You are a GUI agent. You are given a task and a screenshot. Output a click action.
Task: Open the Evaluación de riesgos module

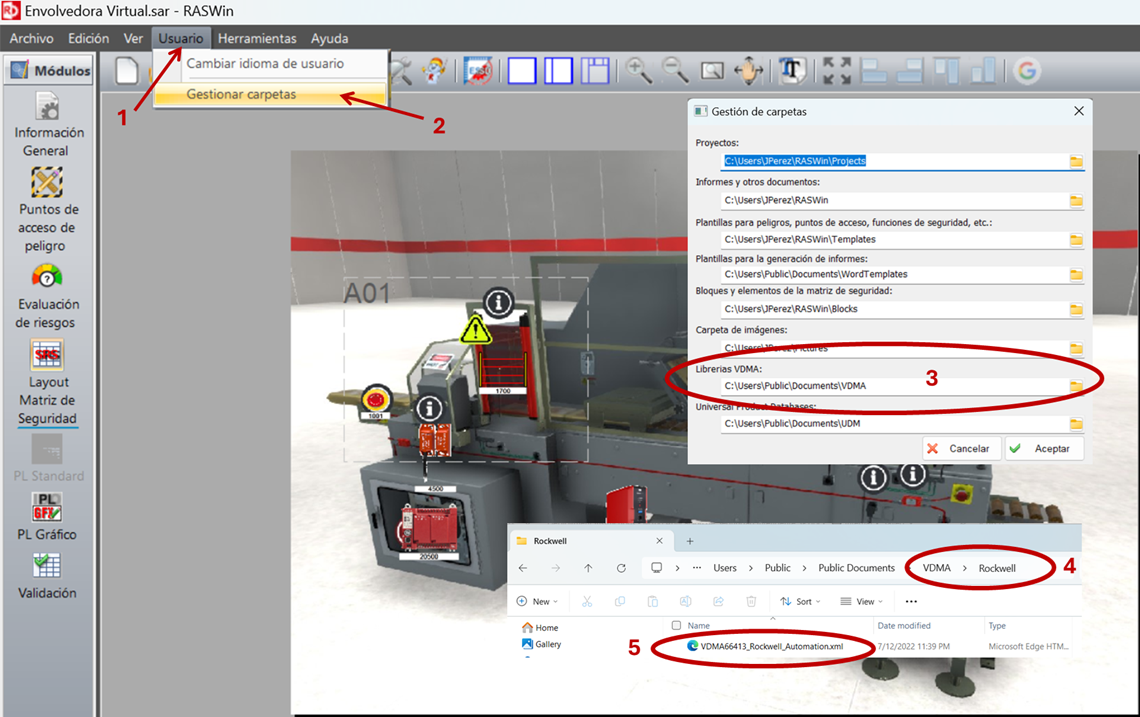(x=48, y=297)
